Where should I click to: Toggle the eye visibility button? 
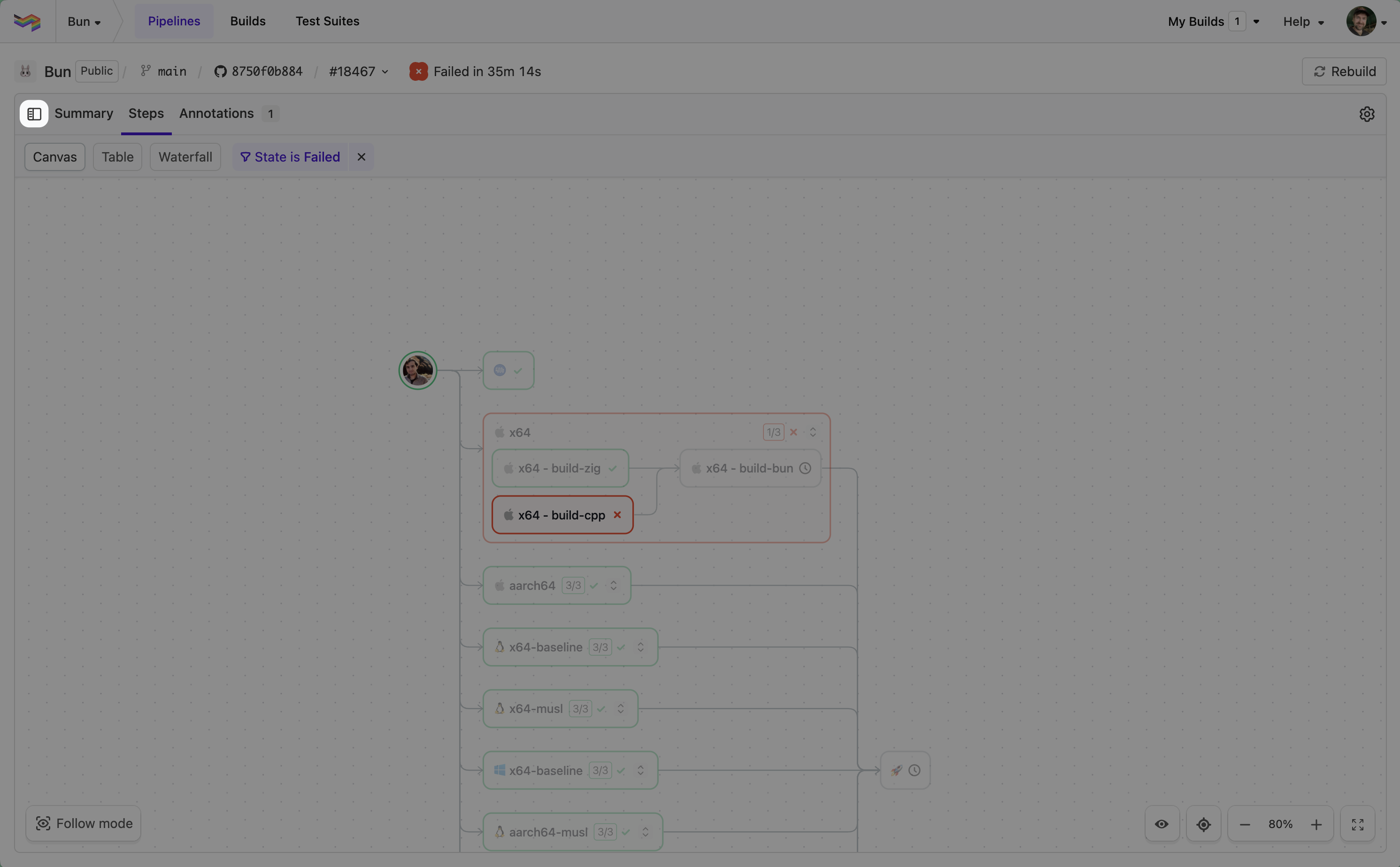(1161, 824)
